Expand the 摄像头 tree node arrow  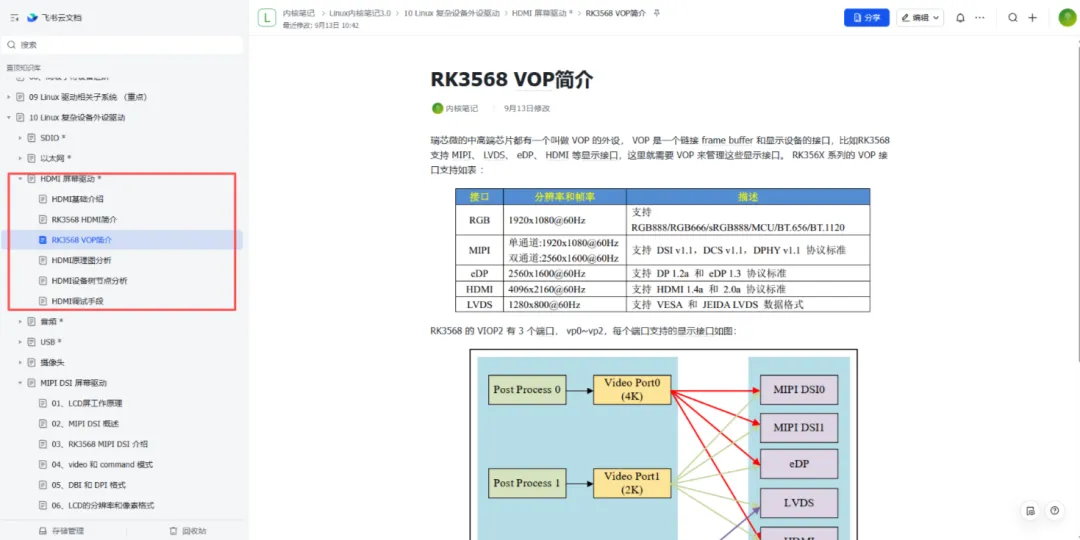(20, 362)
